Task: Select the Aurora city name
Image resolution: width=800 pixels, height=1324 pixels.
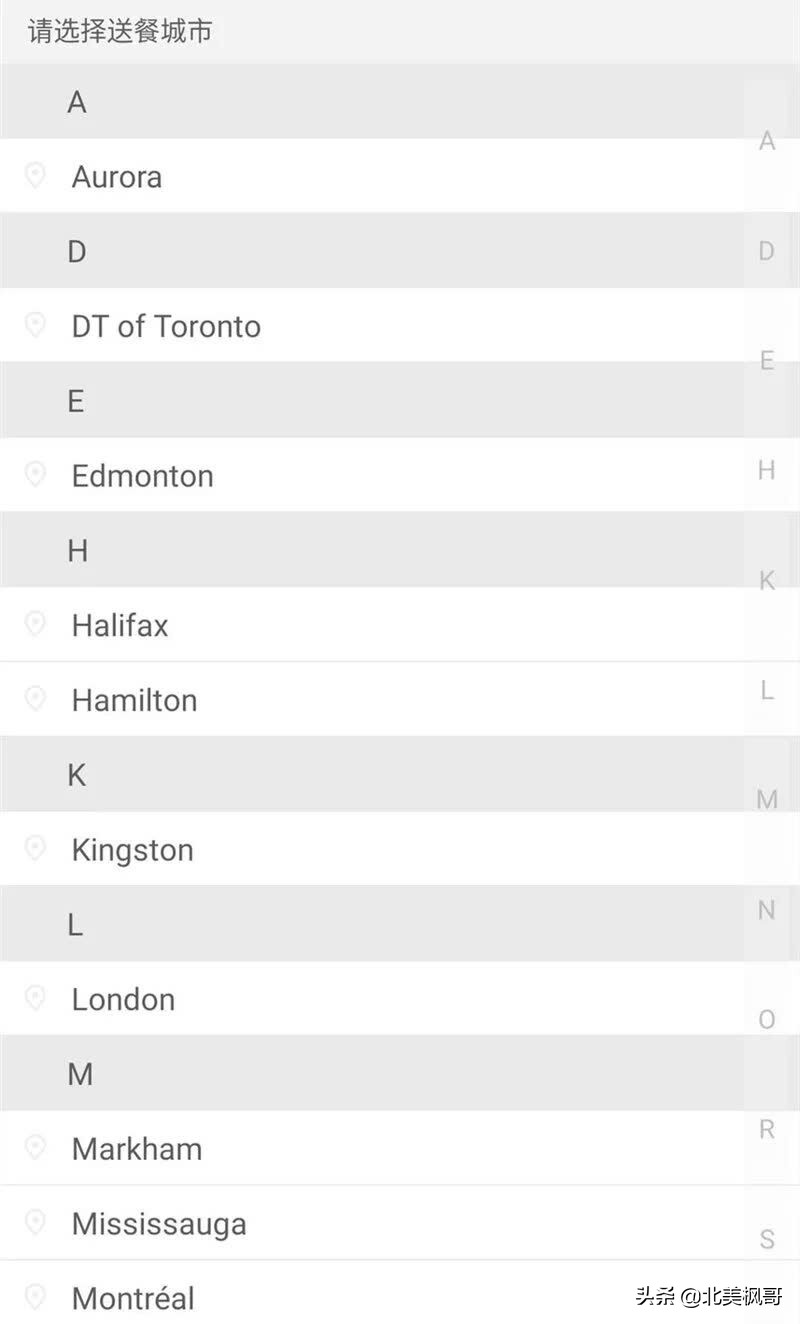Action: tap(117, 177)
